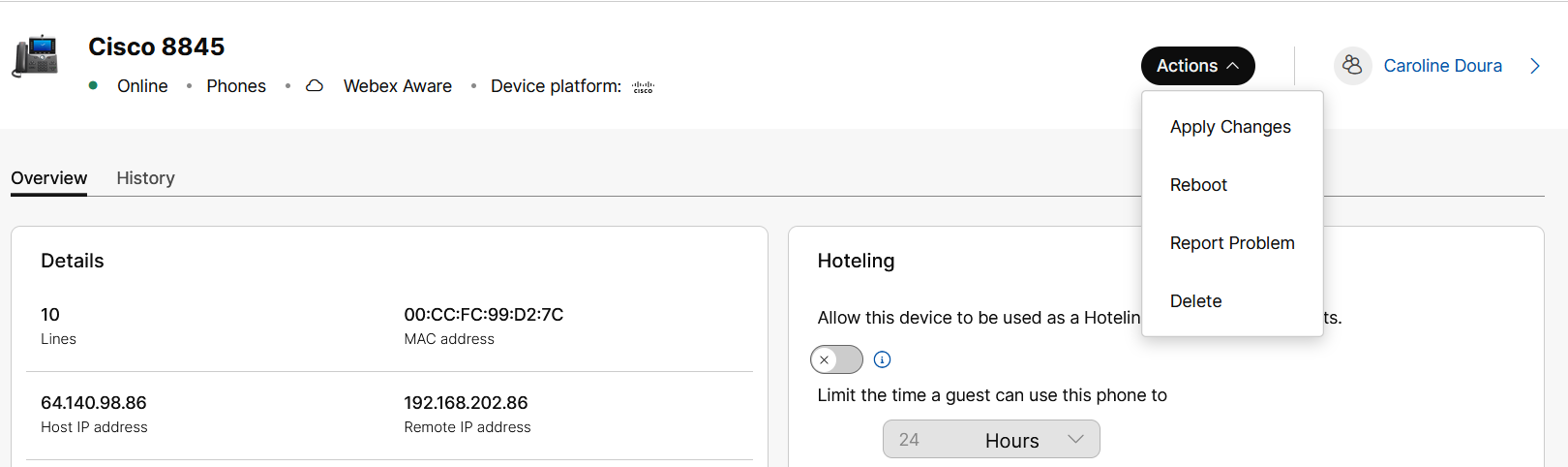This screenshot has width=1568, height=467.
Task: Collapse the Actions dropdown button
Action: 1198,66
